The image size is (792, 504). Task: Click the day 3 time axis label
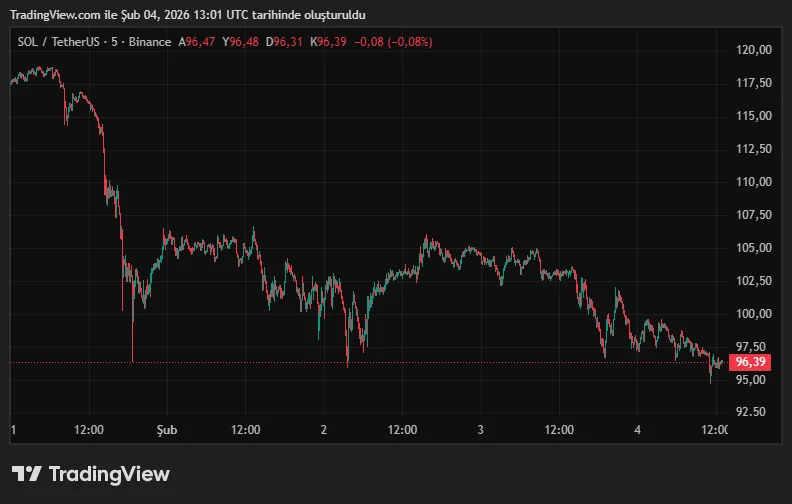click(481, 430)
